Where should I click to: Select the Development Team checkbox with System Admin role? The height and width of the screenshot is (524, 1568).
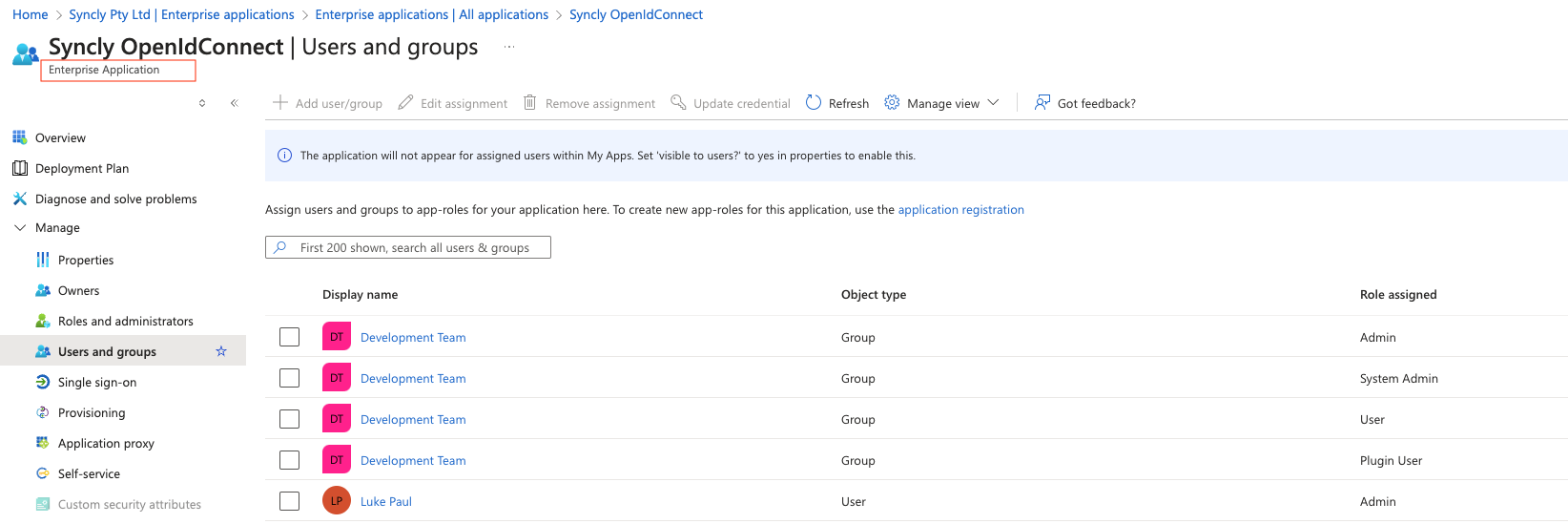(290, 378)
